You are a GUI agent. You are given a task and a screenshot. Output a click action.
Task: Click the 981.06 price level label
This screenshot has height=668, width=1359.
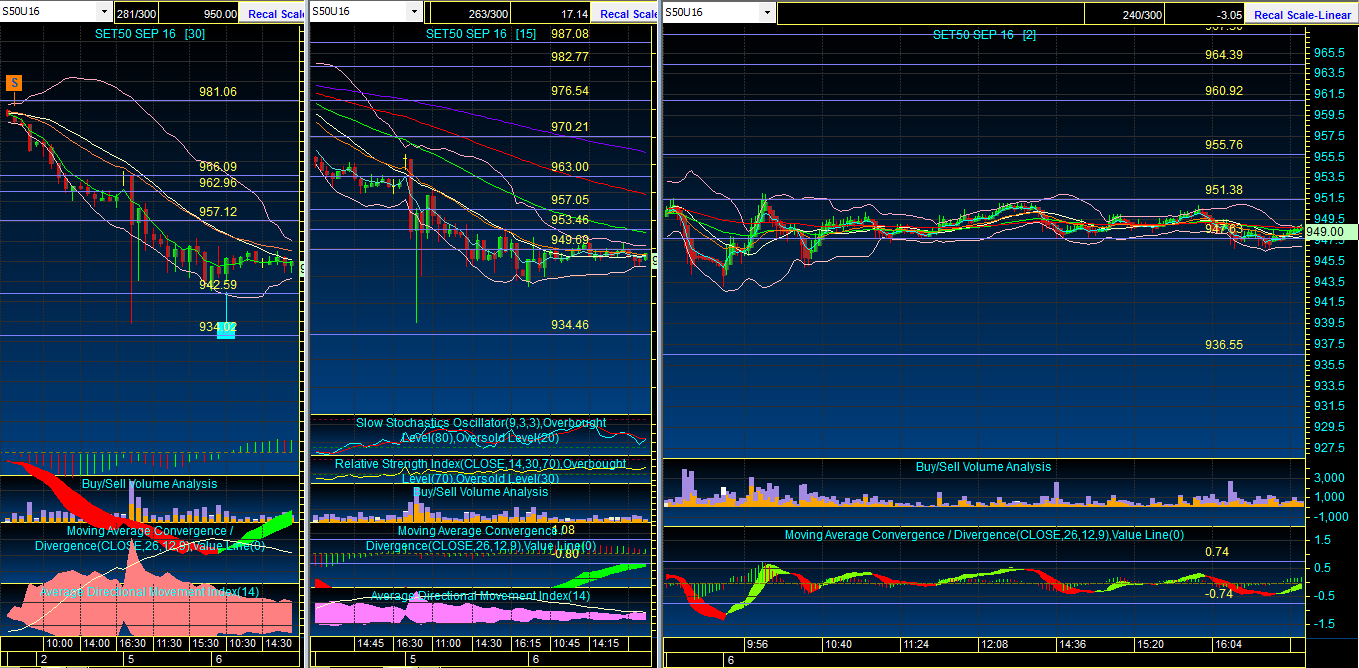pos(218,92)
